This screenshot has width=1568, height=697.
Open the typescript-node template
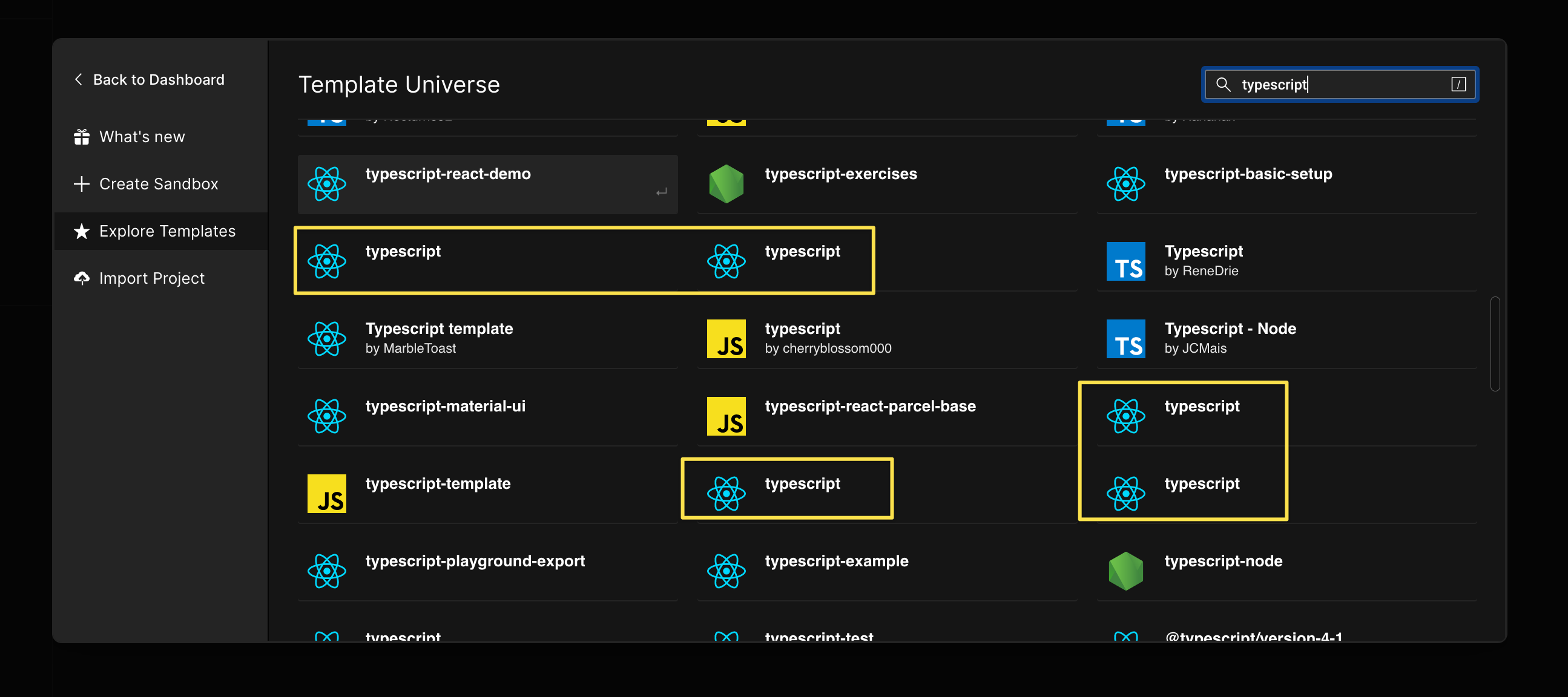tap(1286, 571)
